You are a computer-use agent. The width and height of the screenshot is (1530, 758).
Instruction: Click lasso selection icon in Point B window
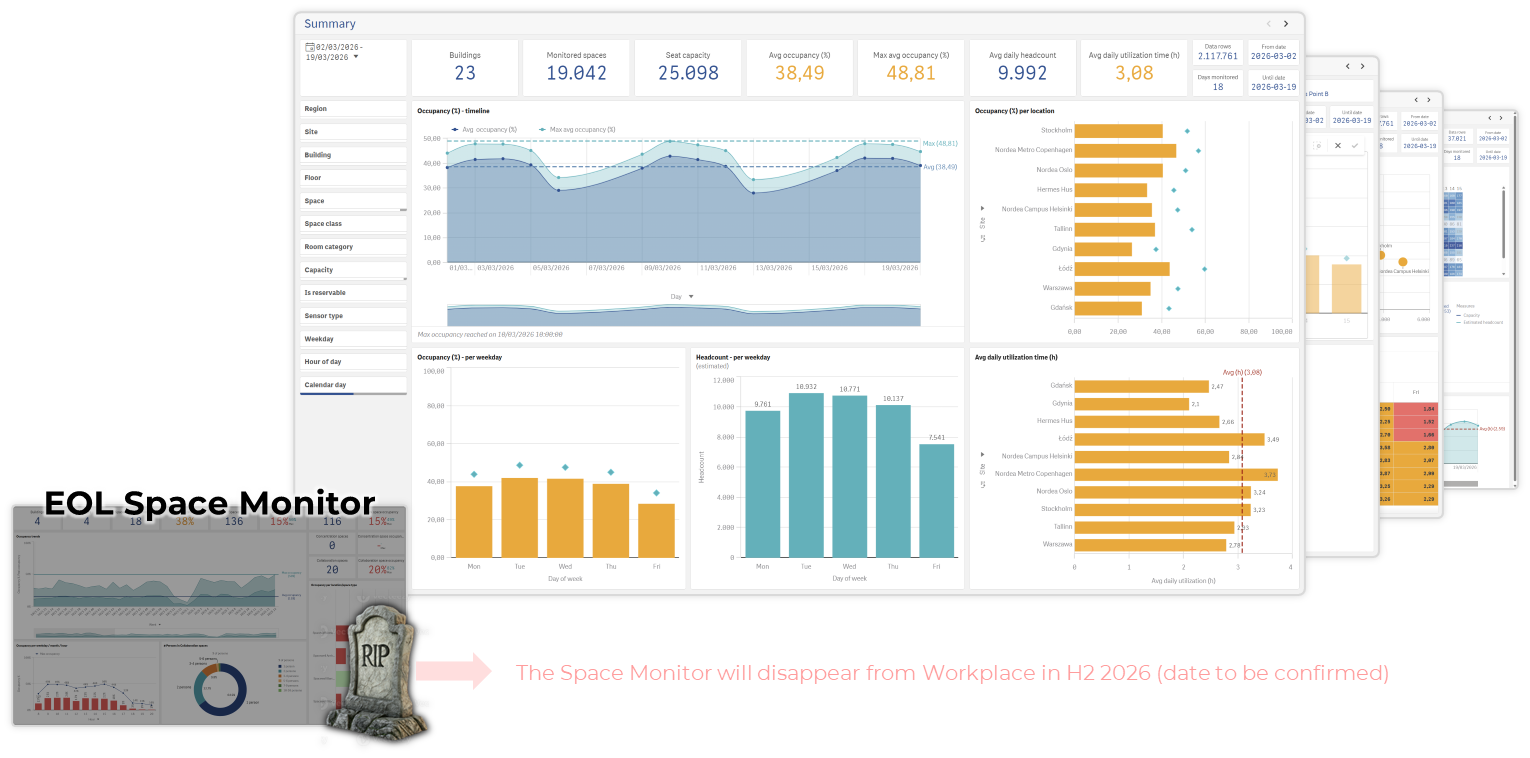[x=1319, y=145]
